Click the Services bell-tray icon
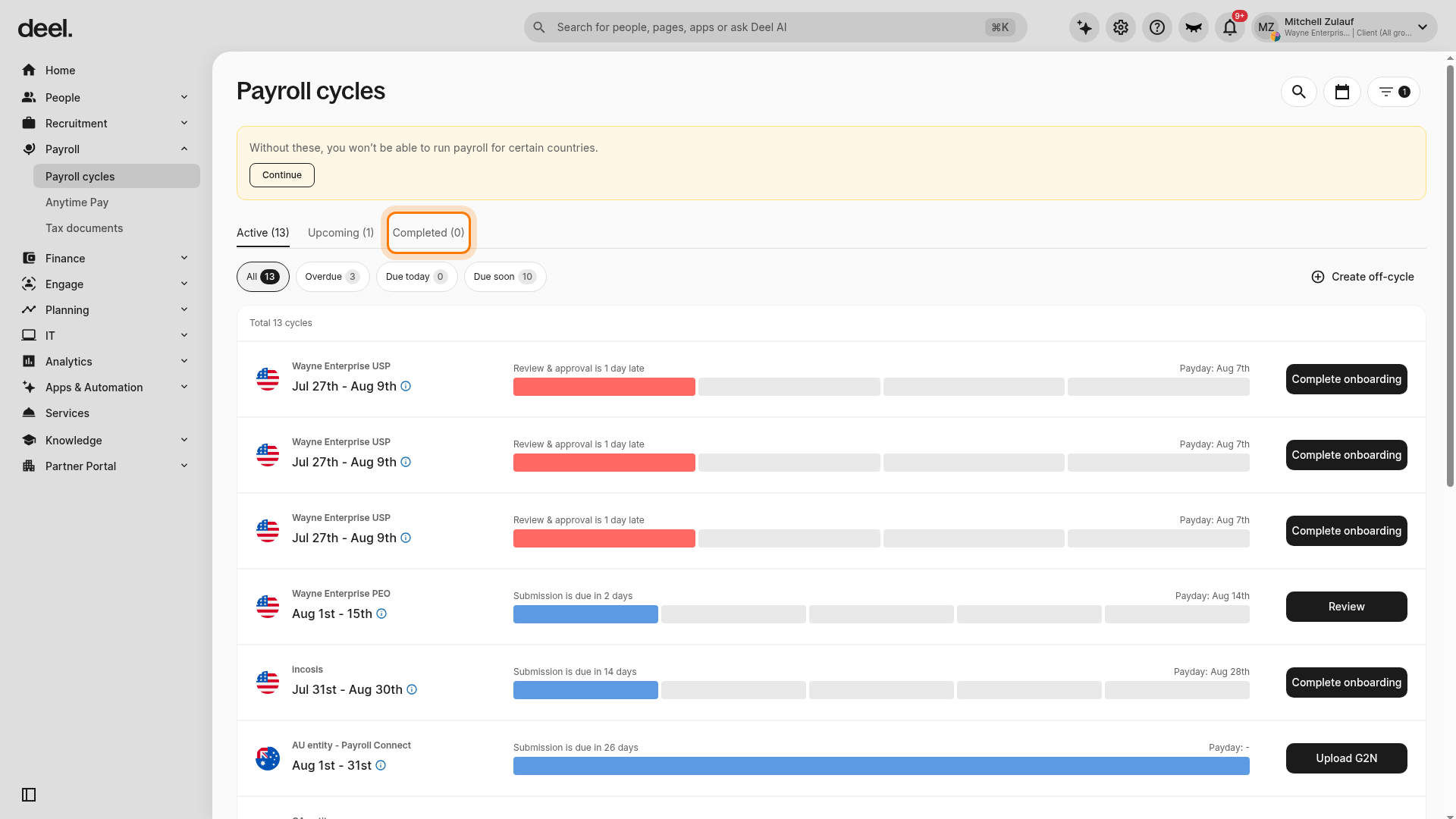 click(x=29, y=413)
